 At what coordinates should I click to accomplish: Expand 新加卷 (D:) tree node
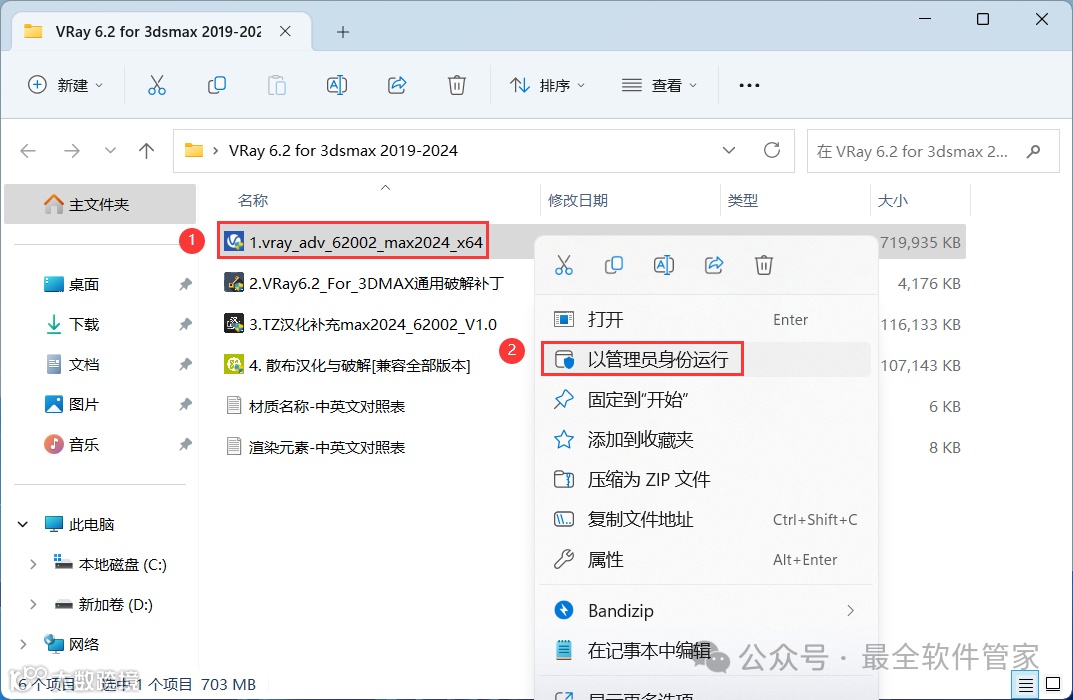tap(33, 605)
